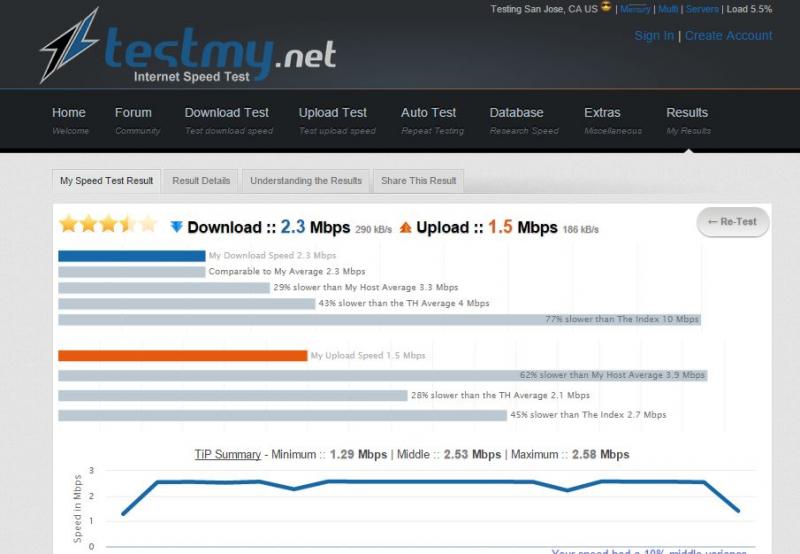
Task: Click the Sign In link
Action: [654, 36]
